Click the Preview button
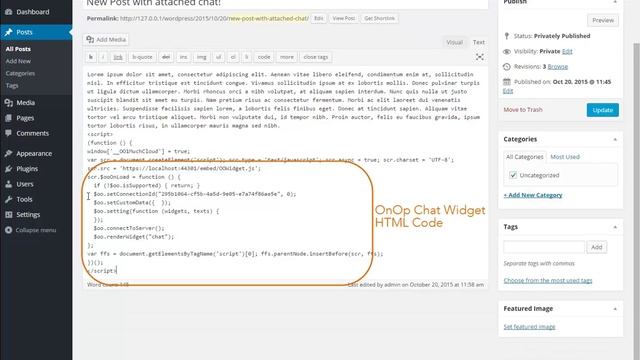The height and width of the screenshot is (360, 640). [603, 20]
